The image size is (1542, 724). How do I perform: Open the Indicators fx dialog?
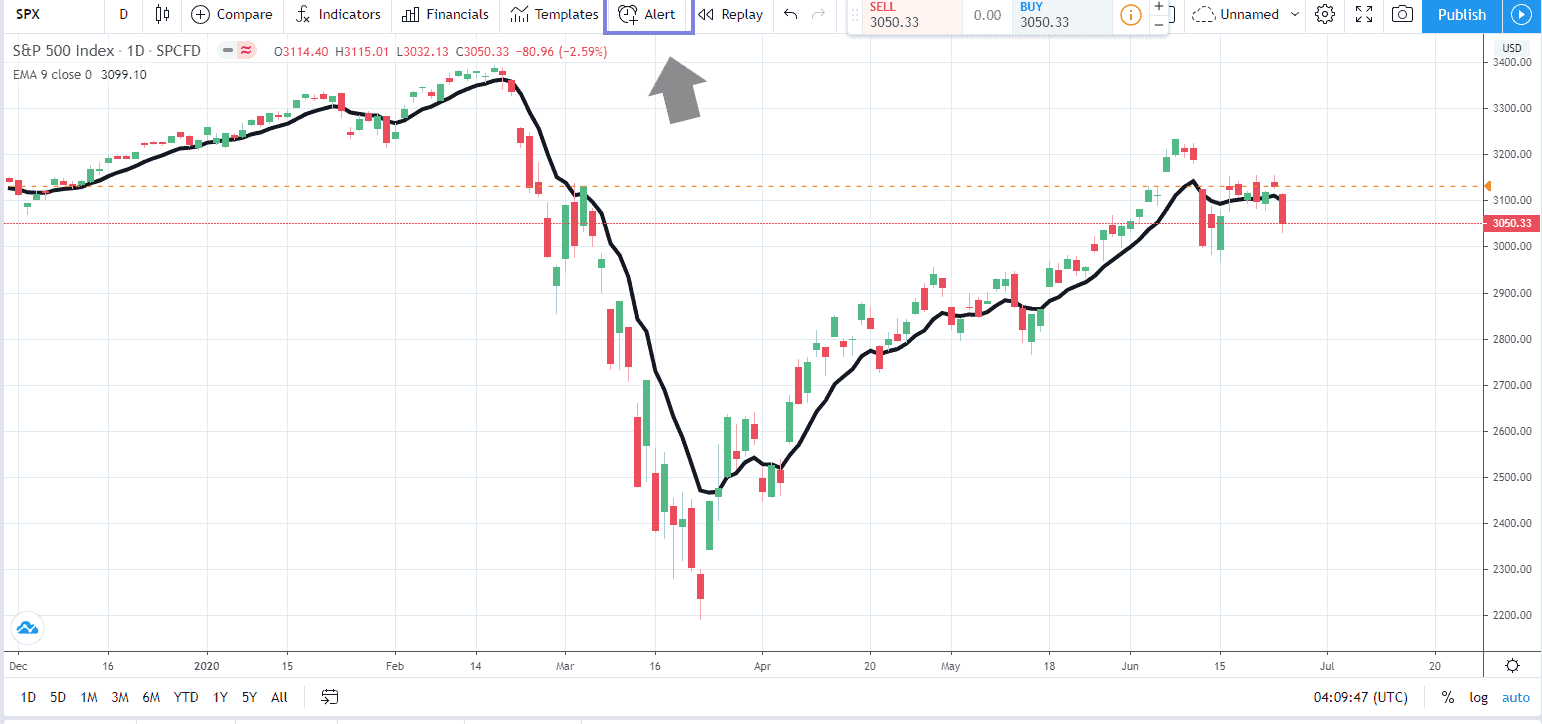pyautogui.click(x=338, y=14)
